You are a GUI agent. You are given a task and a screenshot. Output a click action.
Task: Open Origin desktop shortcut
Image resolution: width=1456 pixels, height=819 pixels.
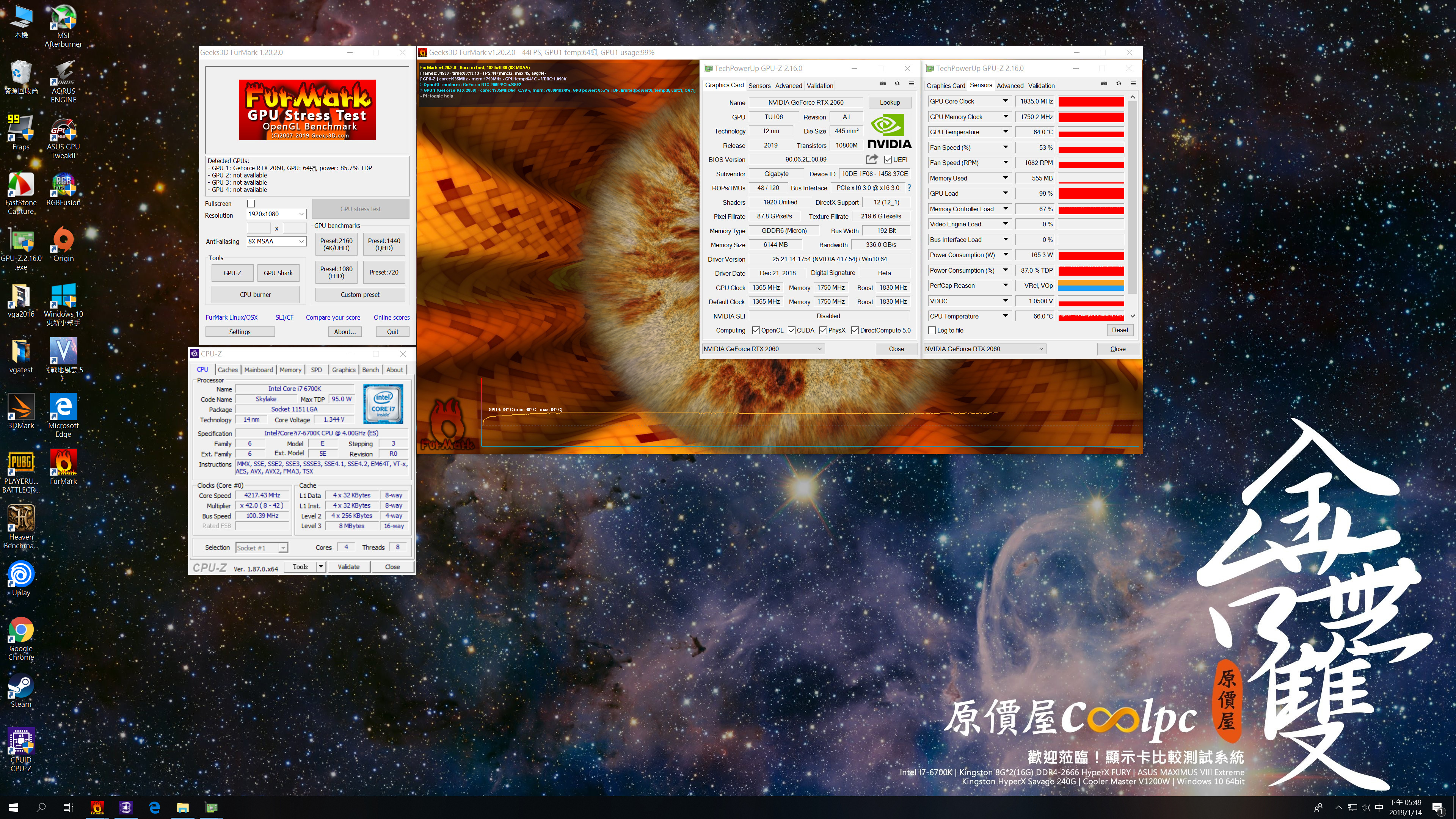[63, 245]
